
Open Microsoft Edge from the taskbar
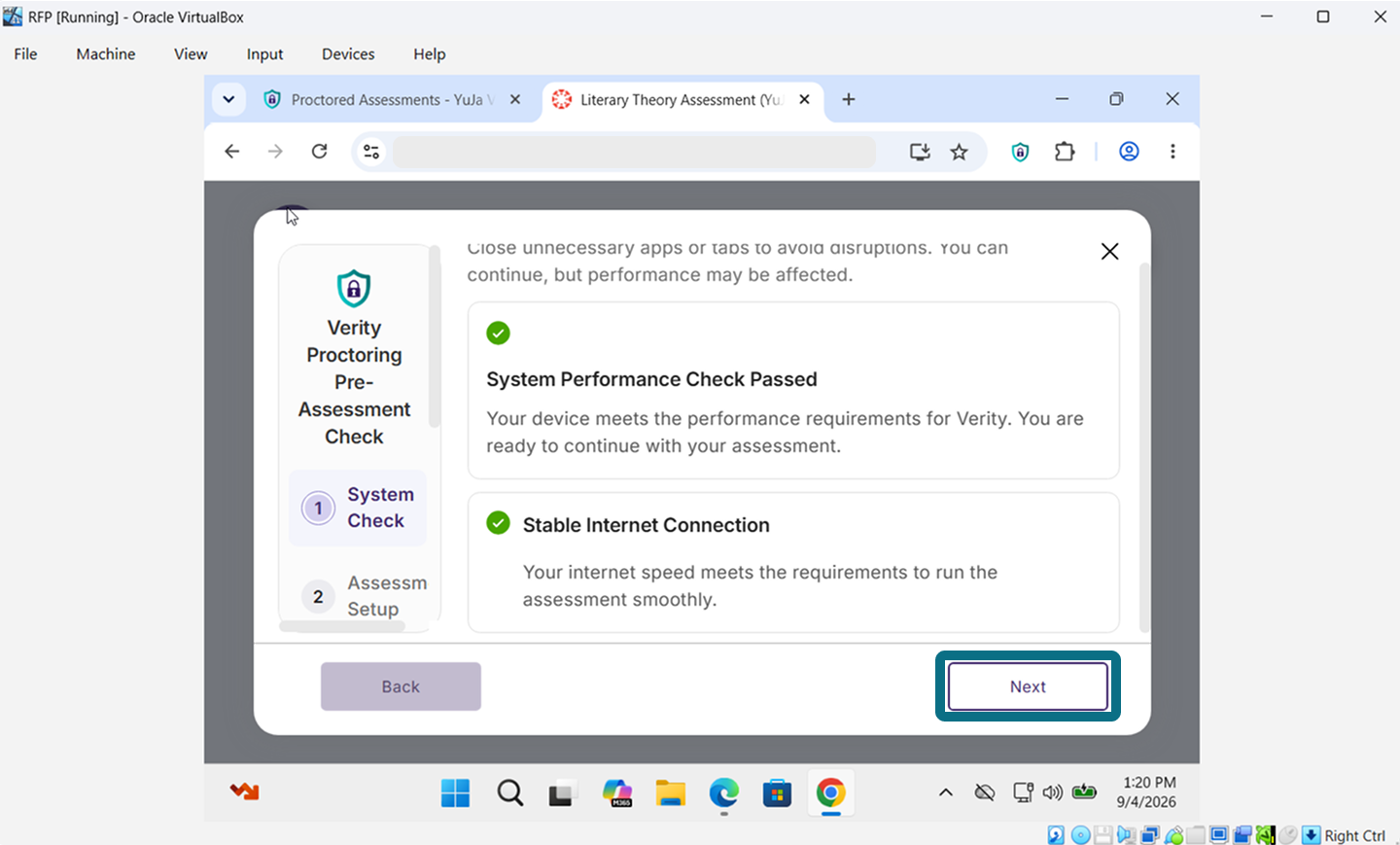coord(723,792)
